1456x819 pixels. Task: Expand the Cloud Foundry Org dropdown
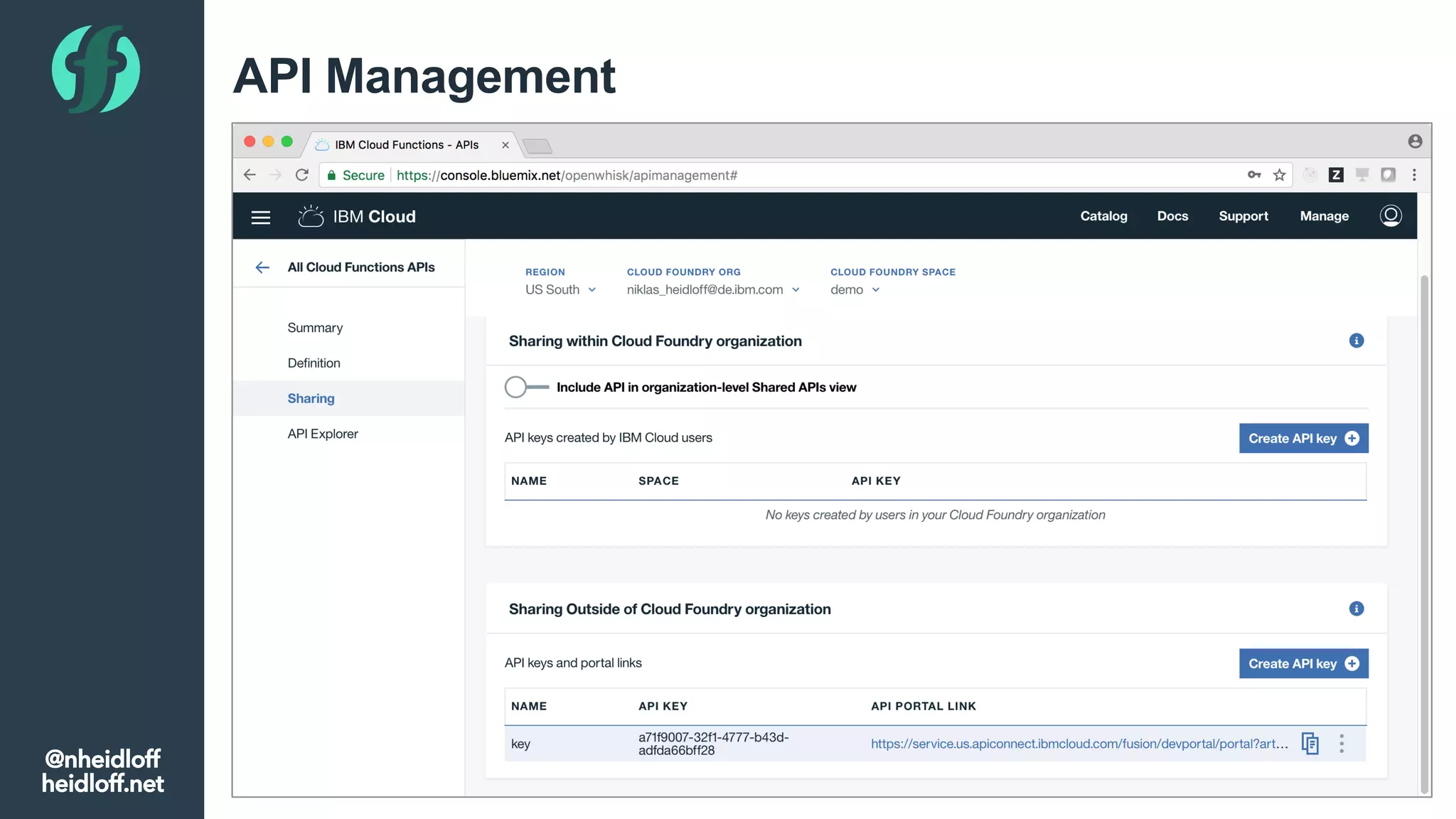coord(713,290)
